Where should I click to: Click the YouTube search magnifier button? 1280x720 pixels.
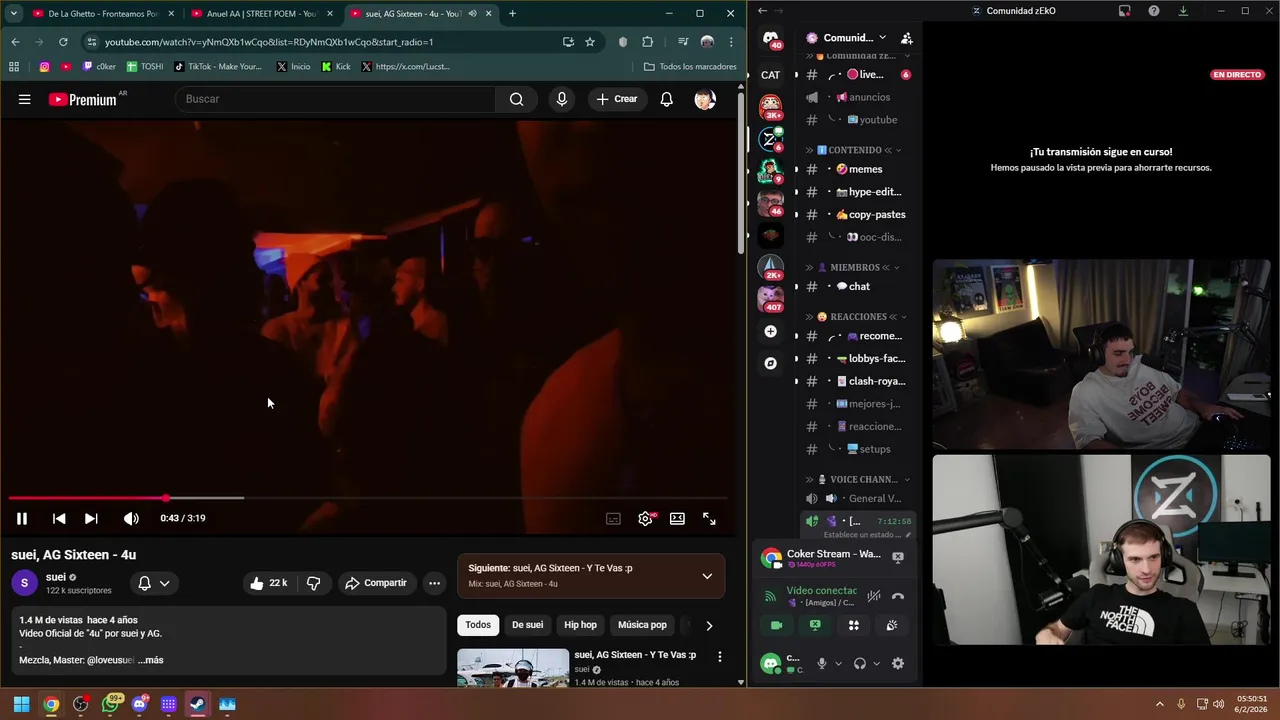(516, 99)
